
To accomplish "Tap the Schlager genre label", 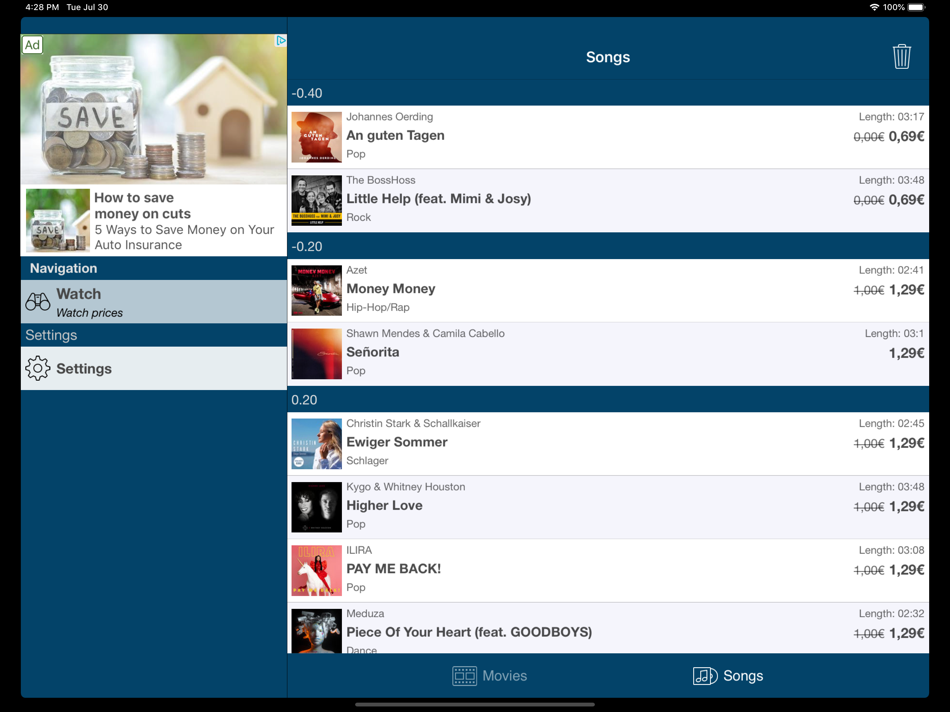I will click(367, 461).
